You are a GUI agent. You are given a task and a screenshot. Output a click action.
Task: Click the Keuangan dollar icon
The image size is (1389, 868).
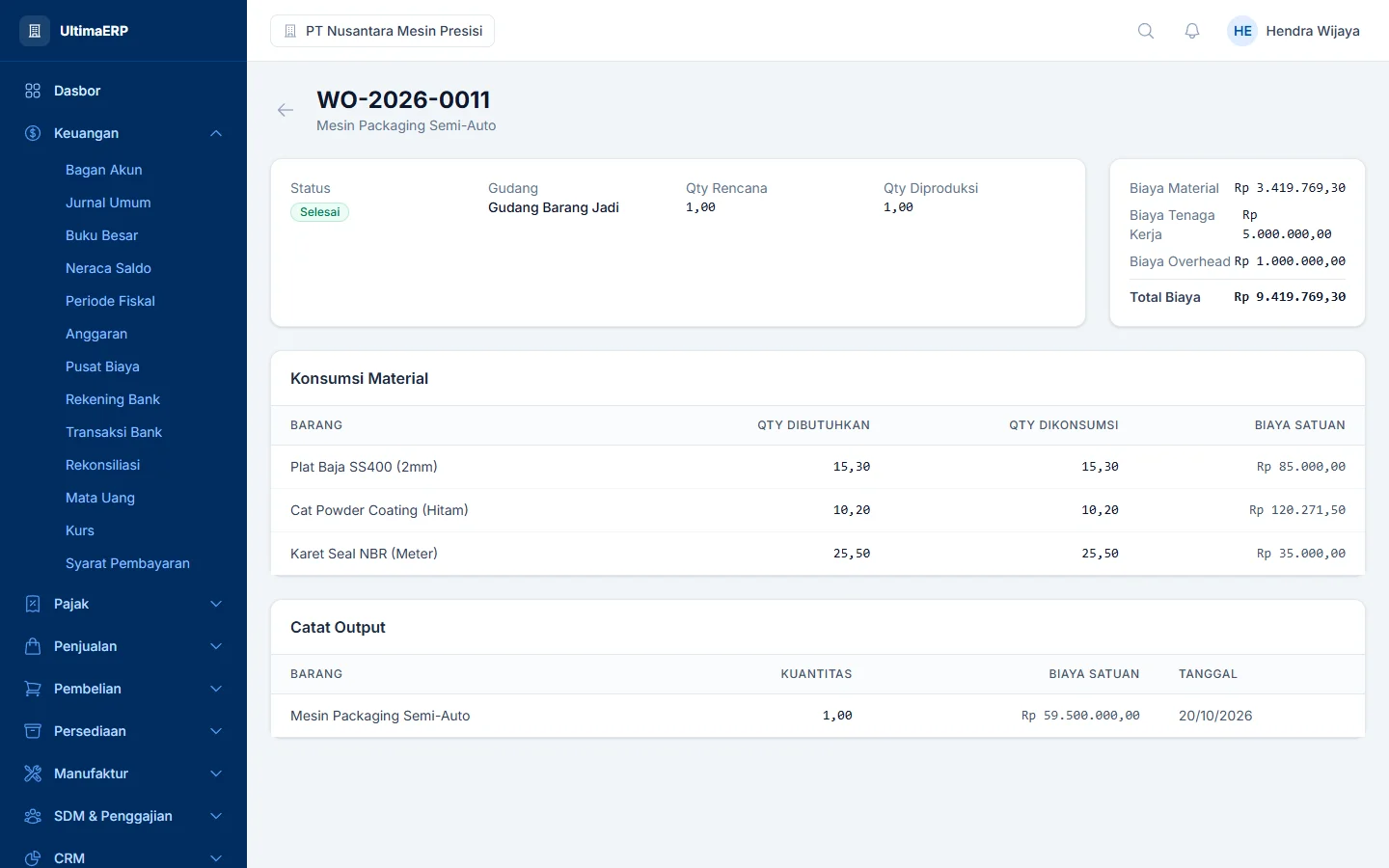[x=33, y=133]
